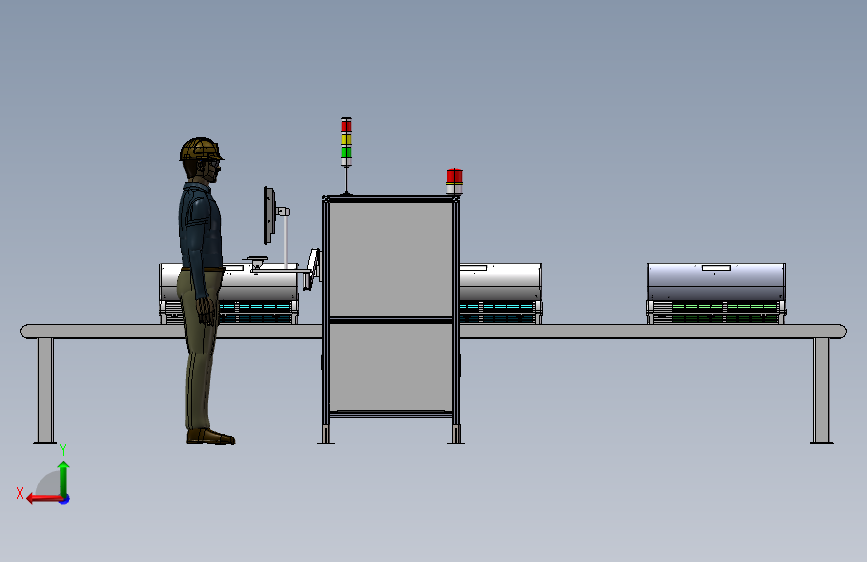Click the "Y" axis label
The image size is (867, 562).
[63, 450]
